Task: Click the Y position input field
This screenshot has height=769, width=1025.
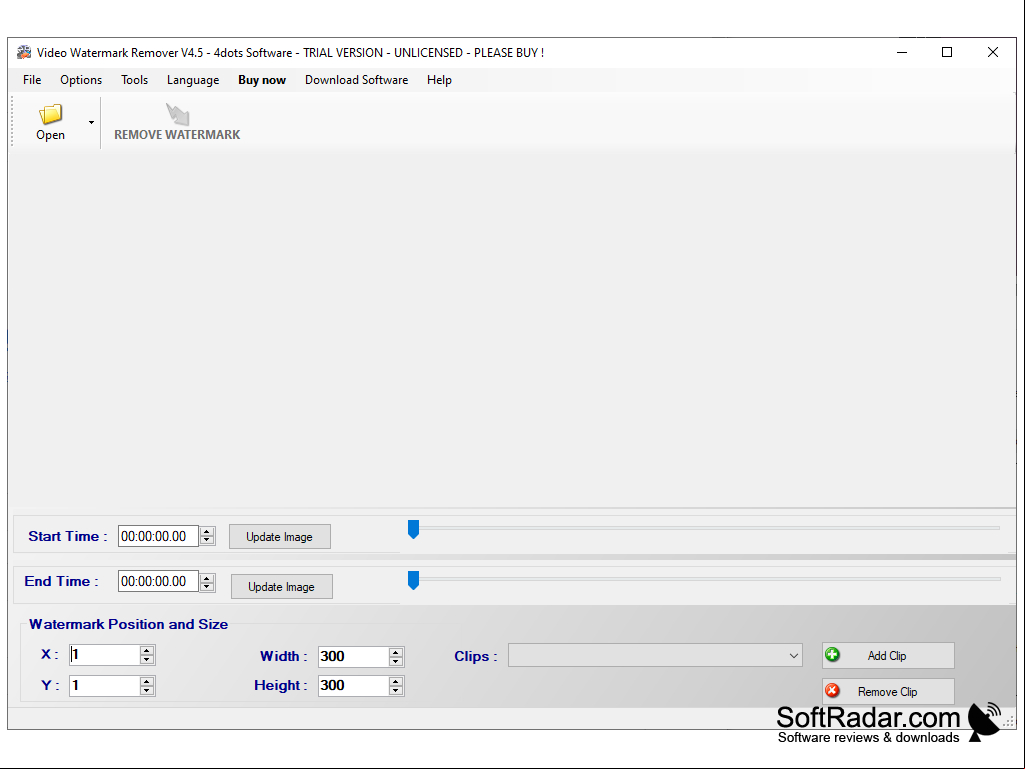Action: point(105,685)
